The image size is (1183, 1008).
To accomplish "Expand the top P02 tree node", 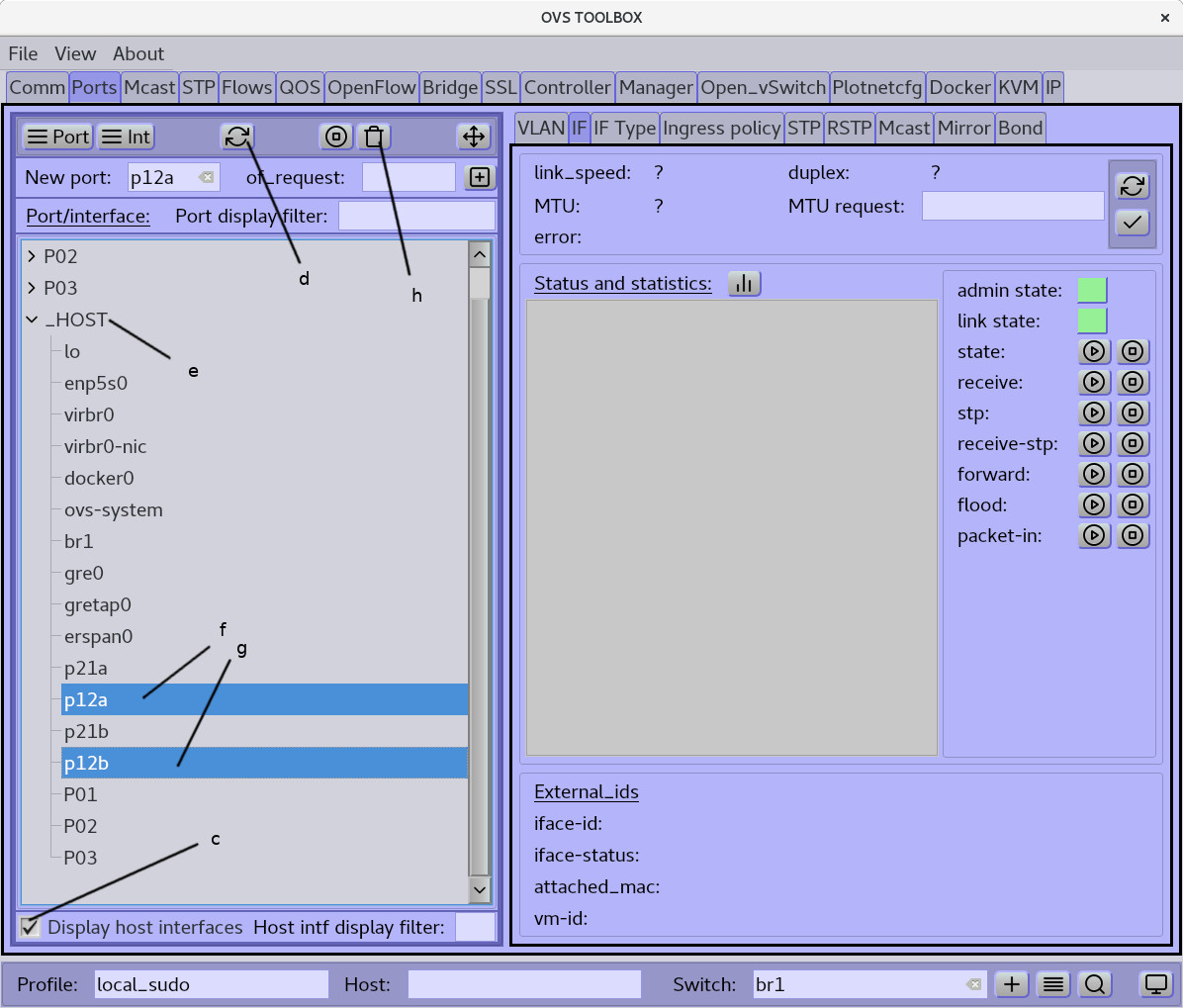I will [x=31, y=256].
